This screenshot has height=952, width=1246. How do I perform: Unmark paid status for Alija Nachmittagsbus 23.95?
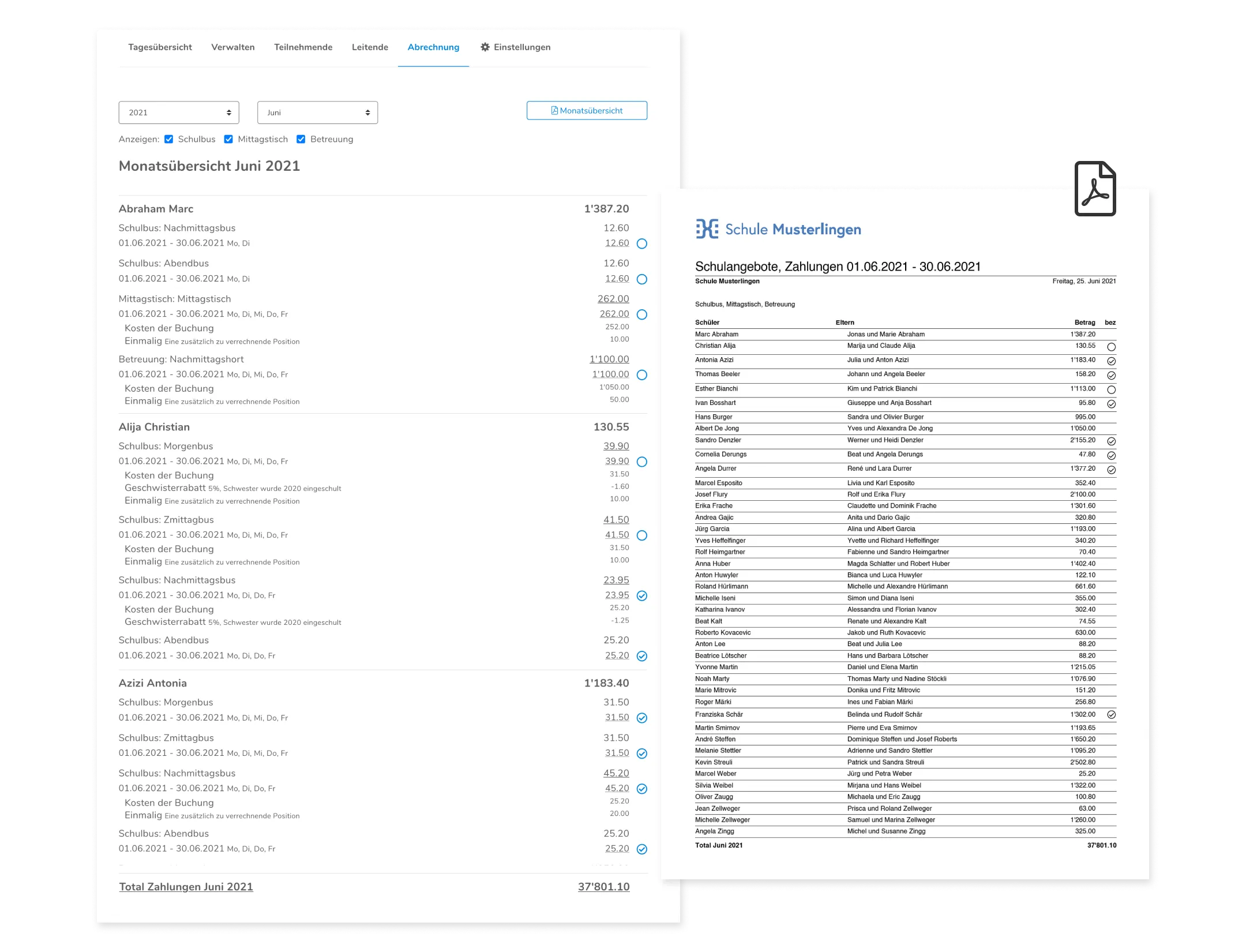coord(641,595)
